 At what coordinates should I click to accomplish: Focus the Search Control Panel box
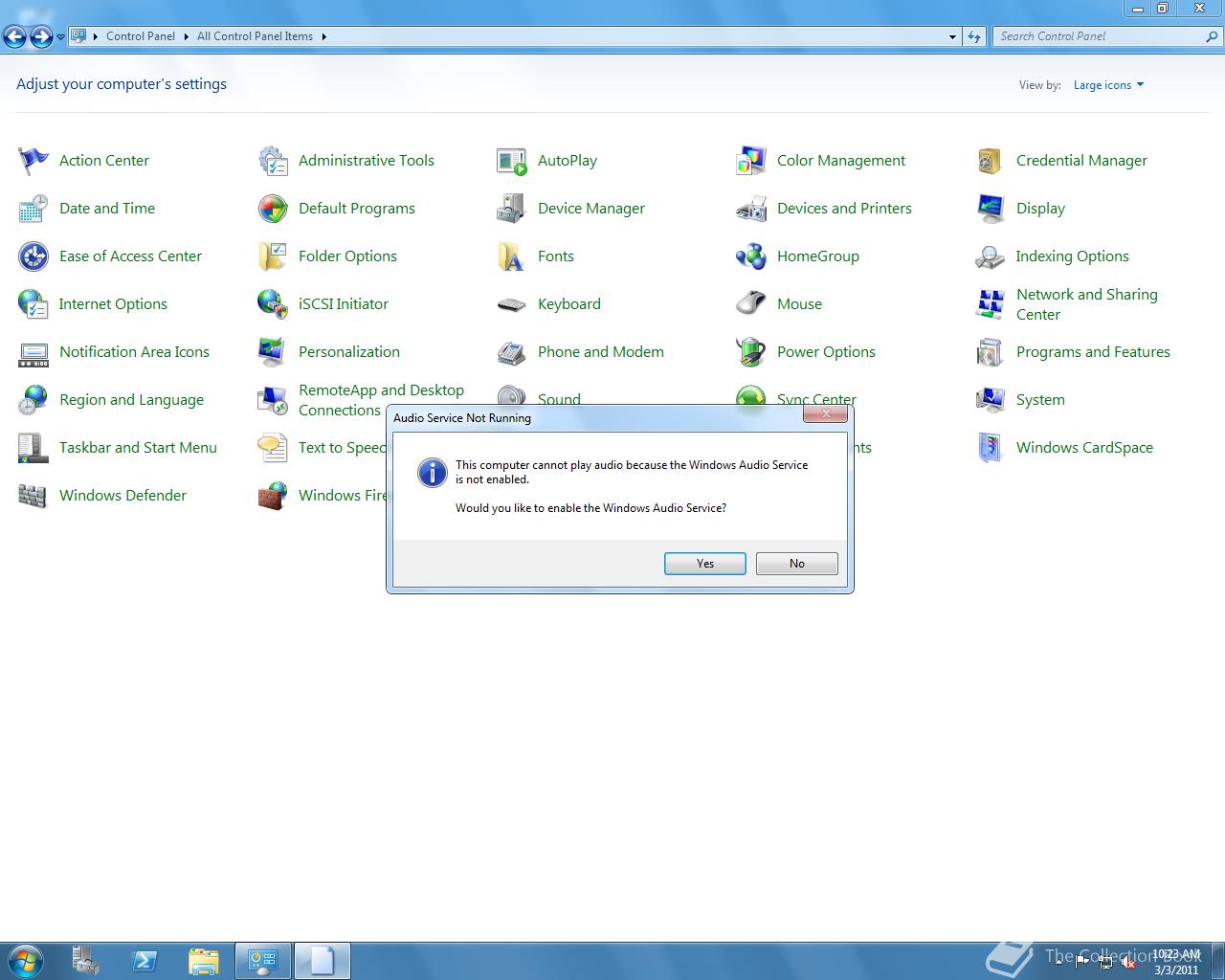(x=1098, y=36)
